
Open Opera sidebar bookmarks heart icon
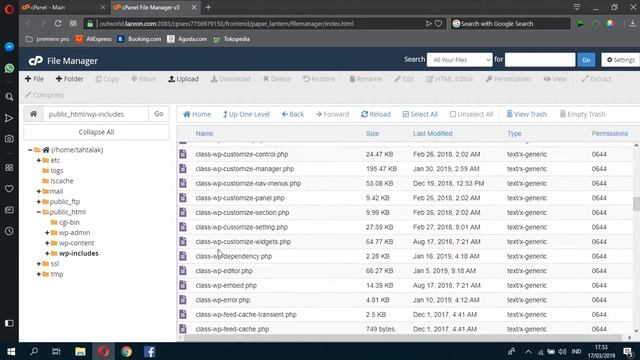[9, 189]
